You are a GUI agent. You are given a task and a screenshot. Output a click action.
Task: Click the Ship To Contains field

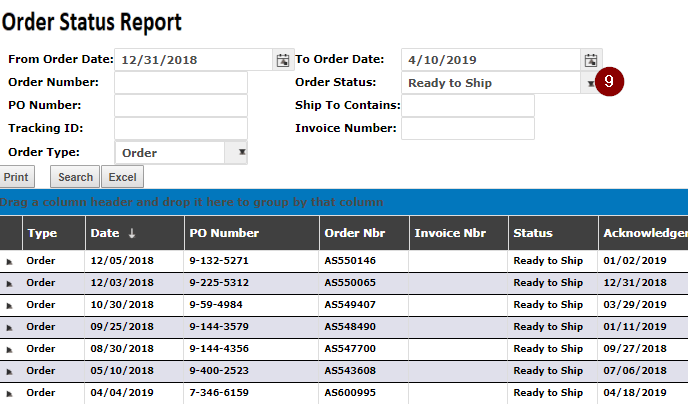pos(468,105)
